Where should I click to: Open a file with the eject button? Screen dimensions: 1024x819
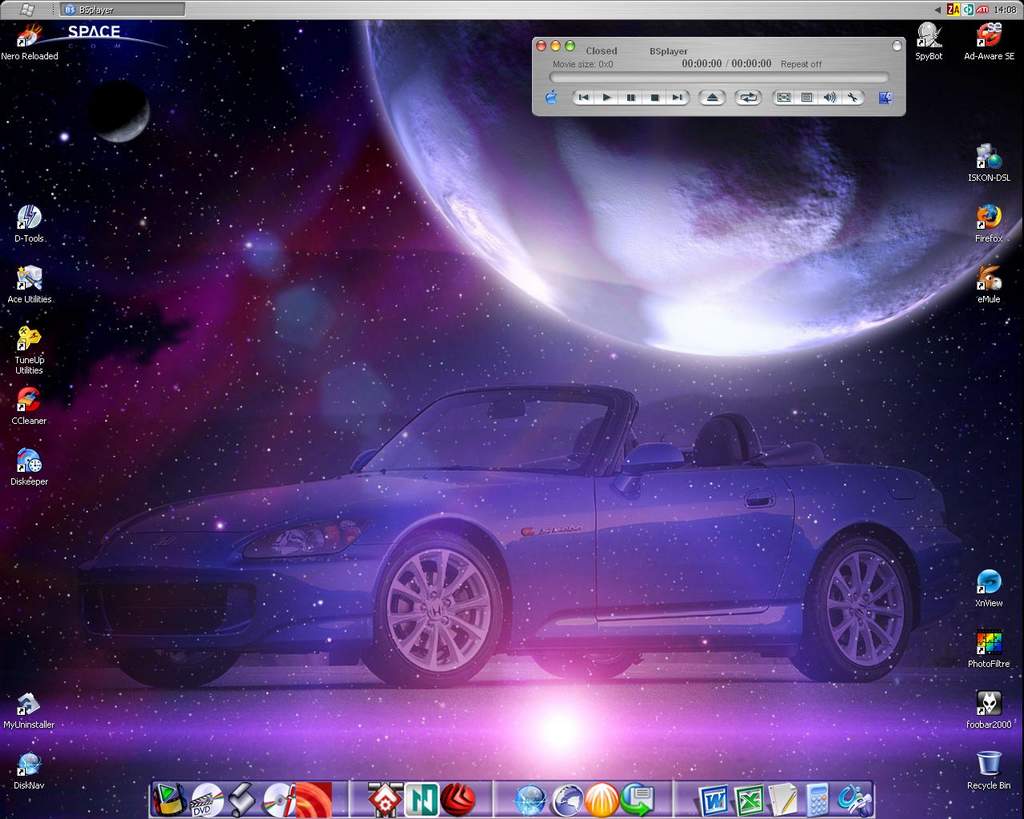(x=711, y=97)
